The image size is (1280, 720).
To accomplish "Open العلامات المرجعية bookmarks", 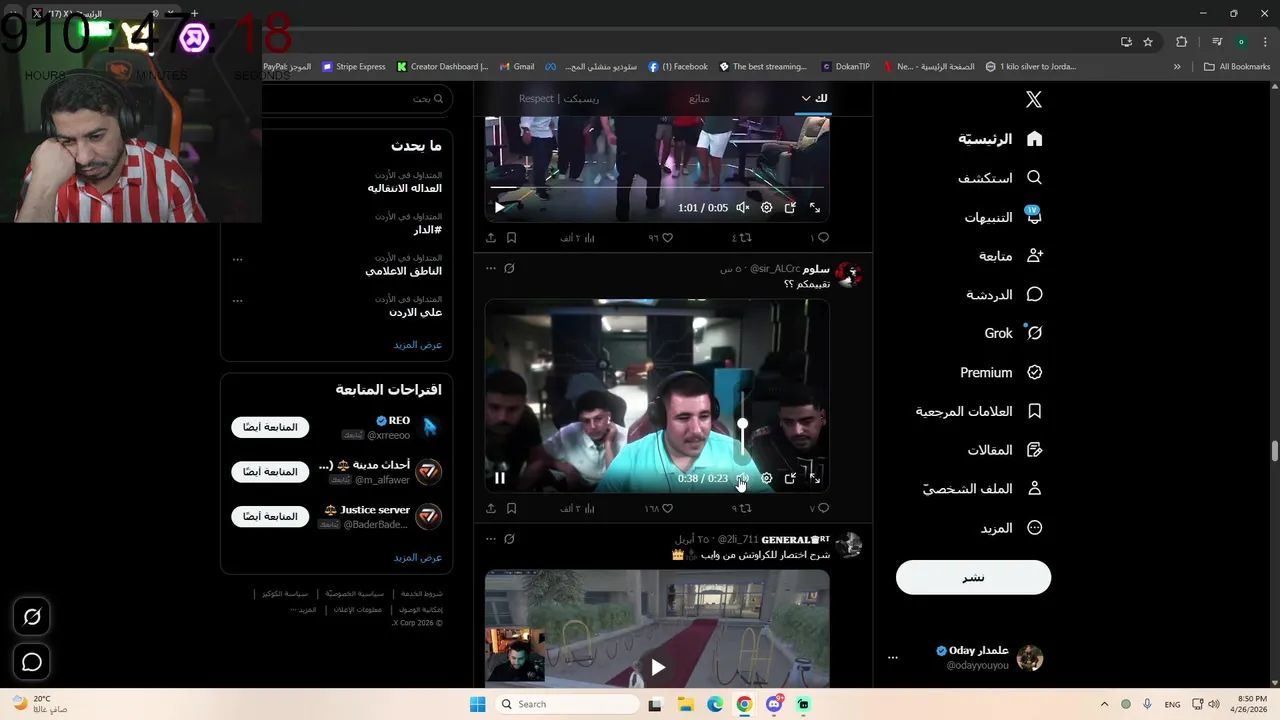I will (x=979, y=411).
